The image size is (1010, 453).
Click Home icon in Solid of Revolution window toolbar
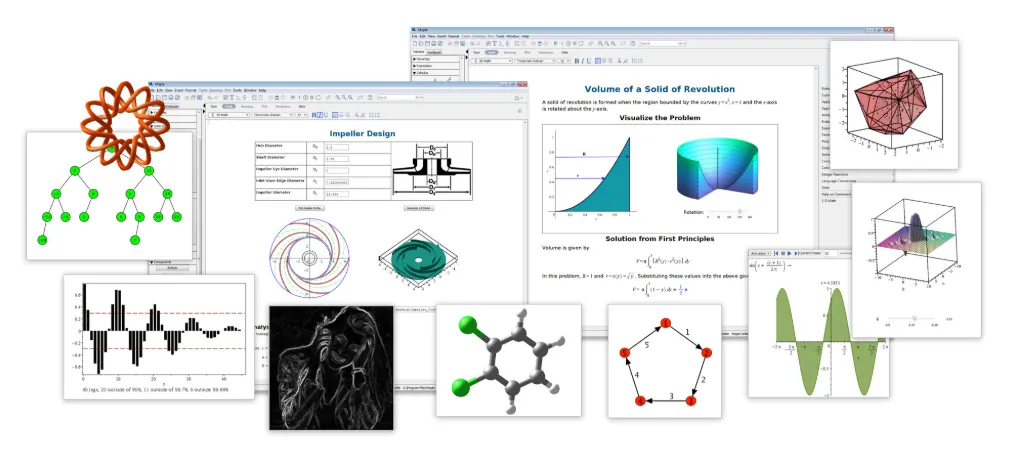pos(540,43)
